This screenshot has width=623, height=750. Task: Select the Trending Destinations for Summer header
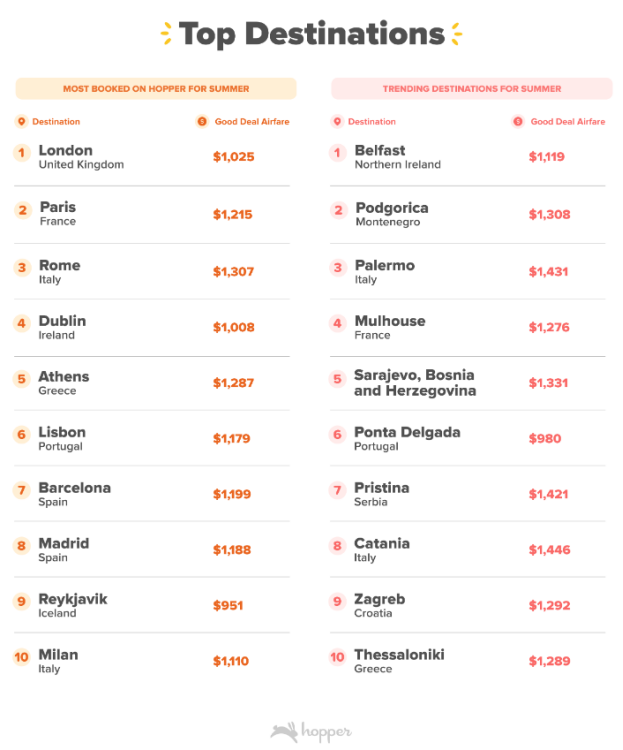click(472, 89)
